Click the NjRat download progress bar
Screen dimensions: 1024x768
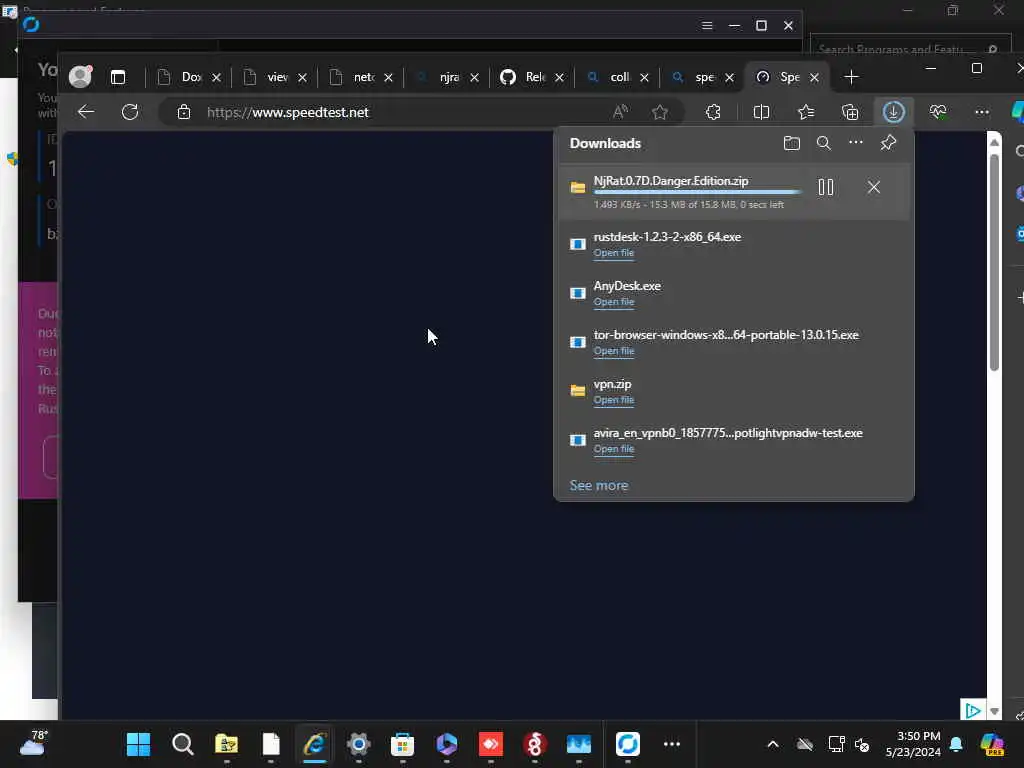click(697, 192)
